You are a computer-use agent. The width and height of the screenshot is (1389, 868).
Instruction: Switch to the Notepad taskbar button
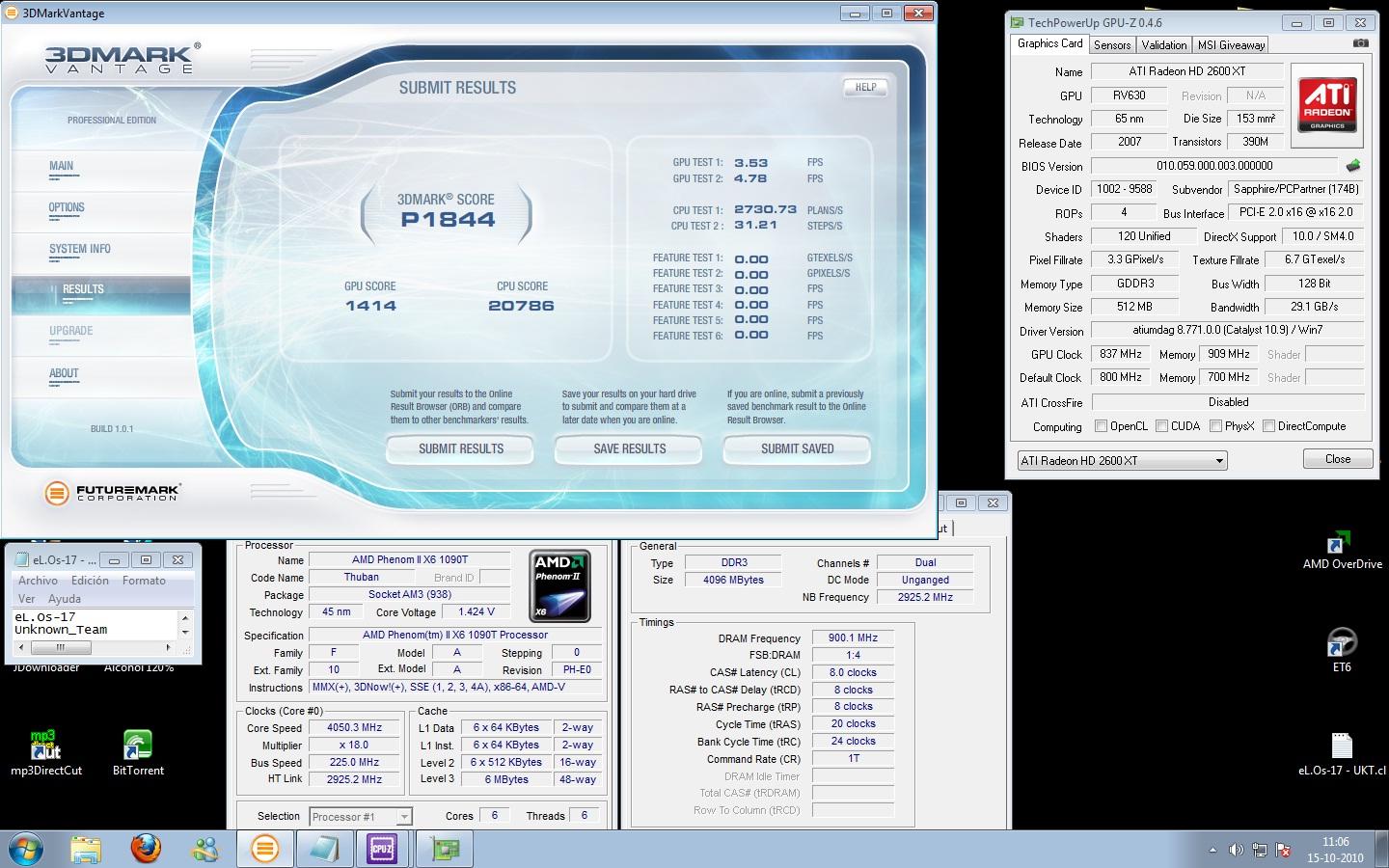(325, 849)
